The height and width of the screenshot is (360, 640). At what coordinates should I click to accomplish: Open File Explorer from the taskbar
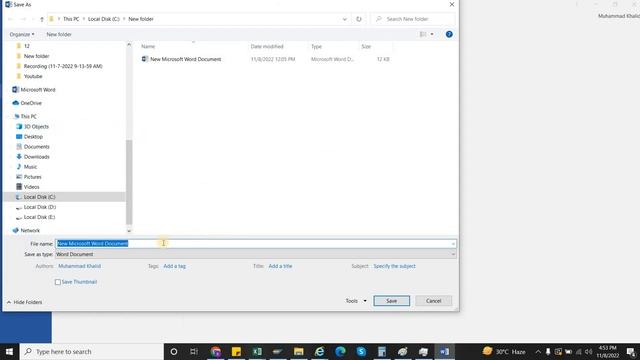[299, 351]
